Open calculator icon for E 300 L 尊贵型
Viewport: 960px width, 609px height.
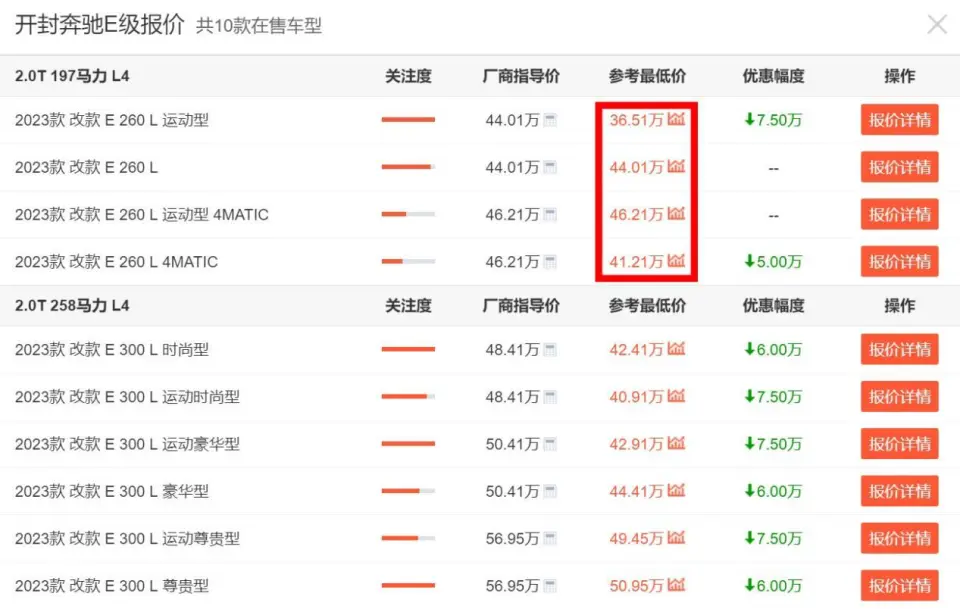point(550,586)
